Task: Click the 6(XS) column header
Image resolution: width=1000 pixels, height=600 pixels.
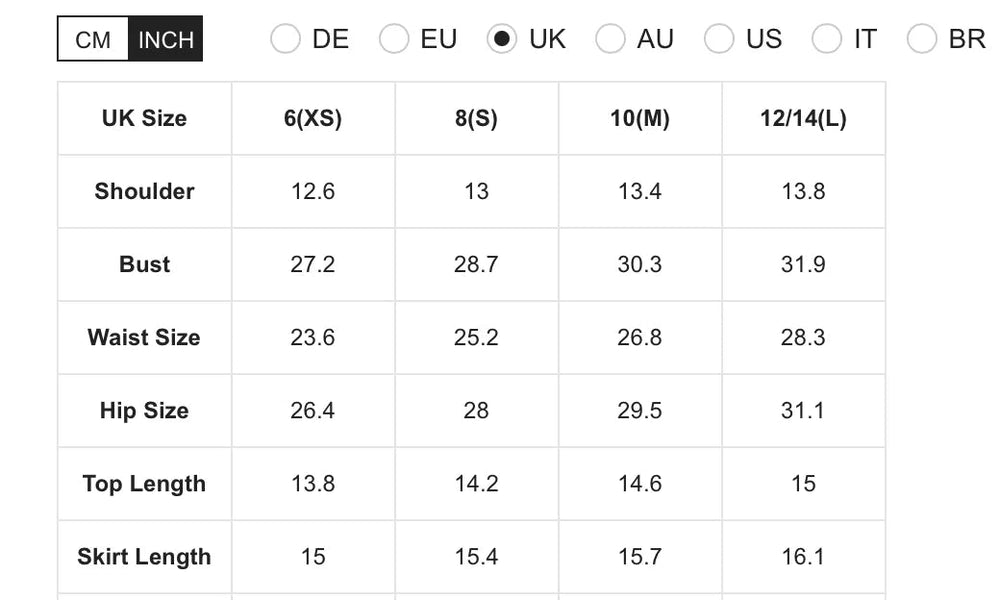Action: (313, 118)
